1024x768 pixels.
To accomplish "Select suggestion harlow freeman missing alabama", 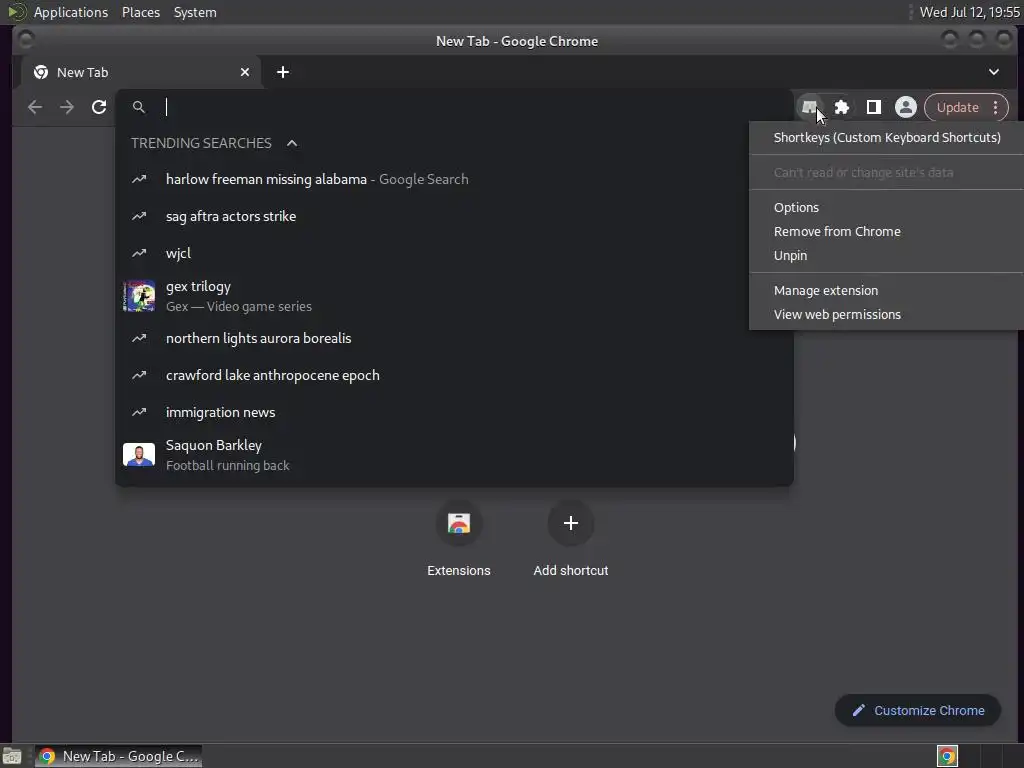I will (455, 179).
